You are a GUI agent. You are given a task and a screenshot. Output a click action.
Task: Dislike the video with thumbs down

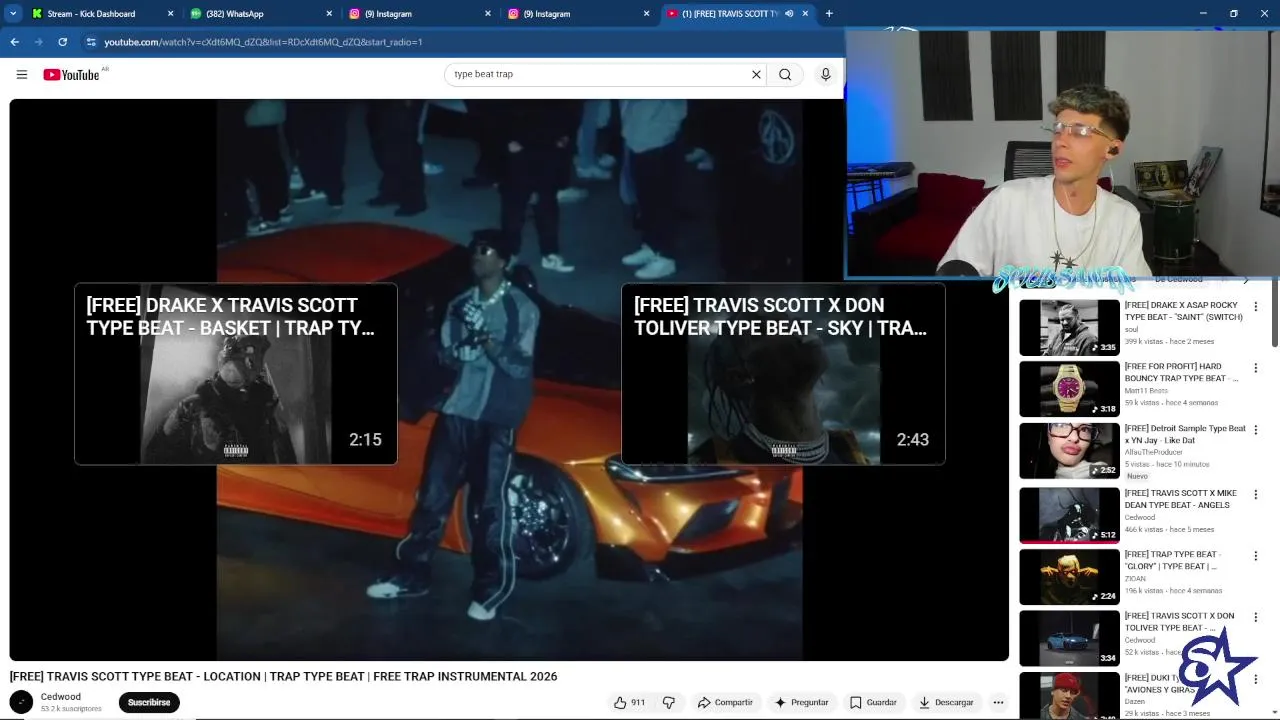tap(669, 702)
